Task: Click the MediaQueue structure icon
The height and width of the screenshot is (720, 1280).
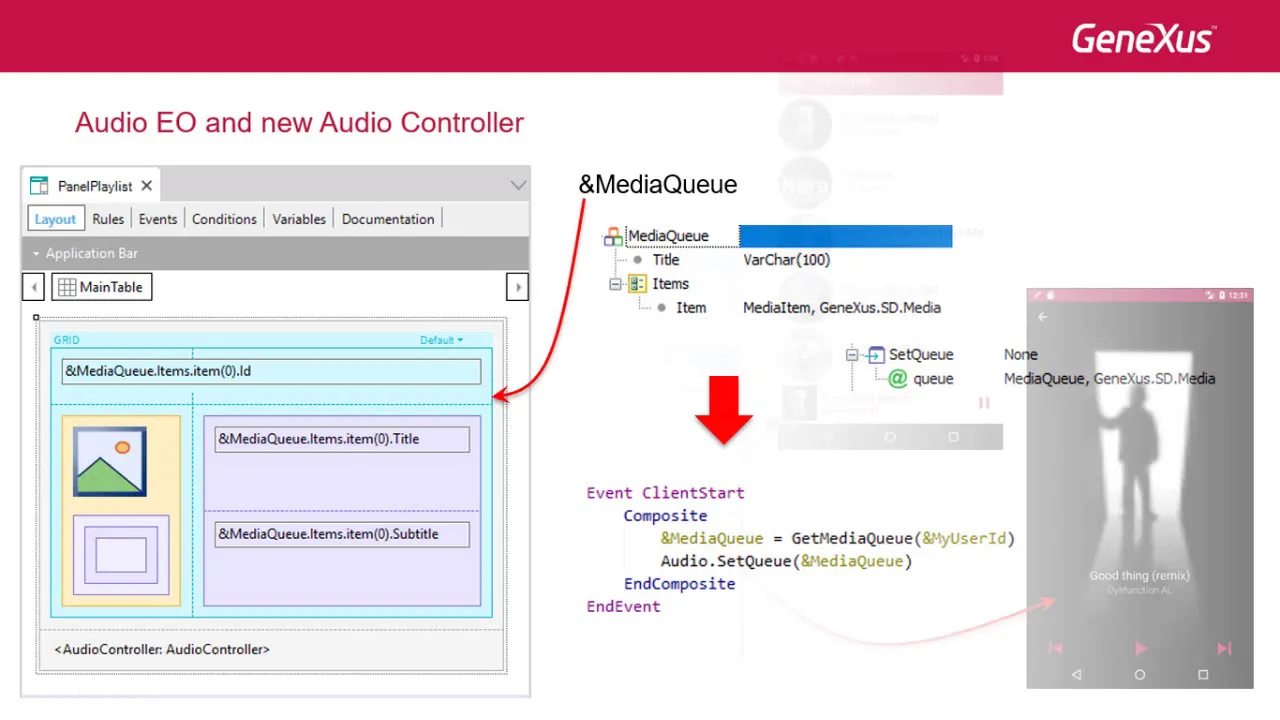Action: click(613, 236)
